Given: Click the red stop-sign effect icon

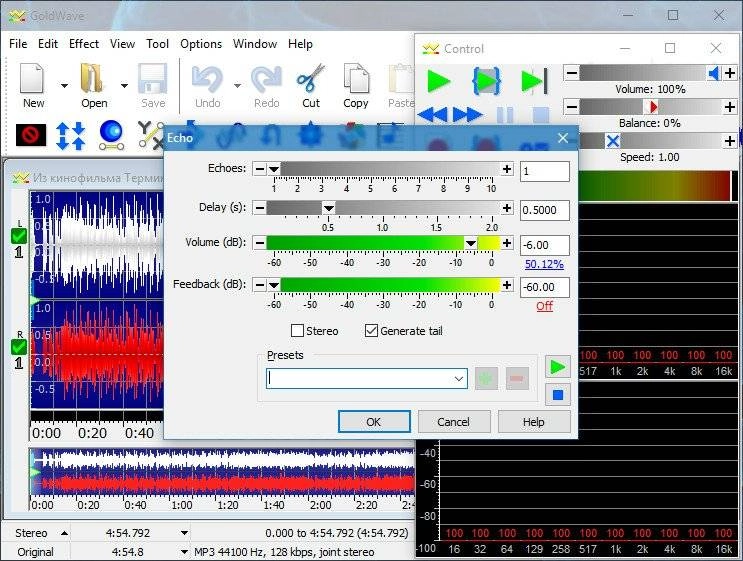Looking at the screenshot, I should 31,135.
